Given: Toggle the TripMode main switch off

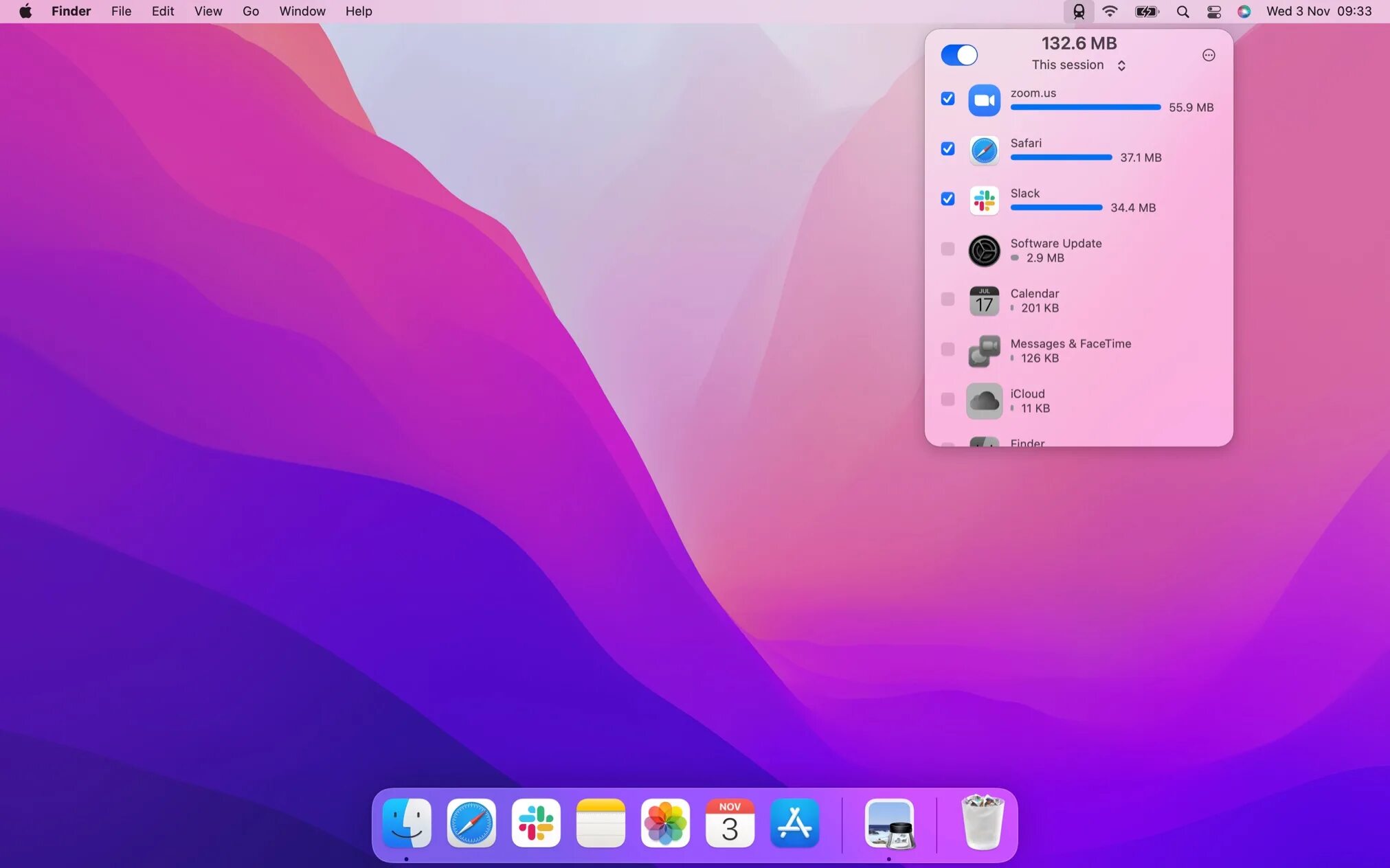Looking at the screenshot, I should click(959, 55).
